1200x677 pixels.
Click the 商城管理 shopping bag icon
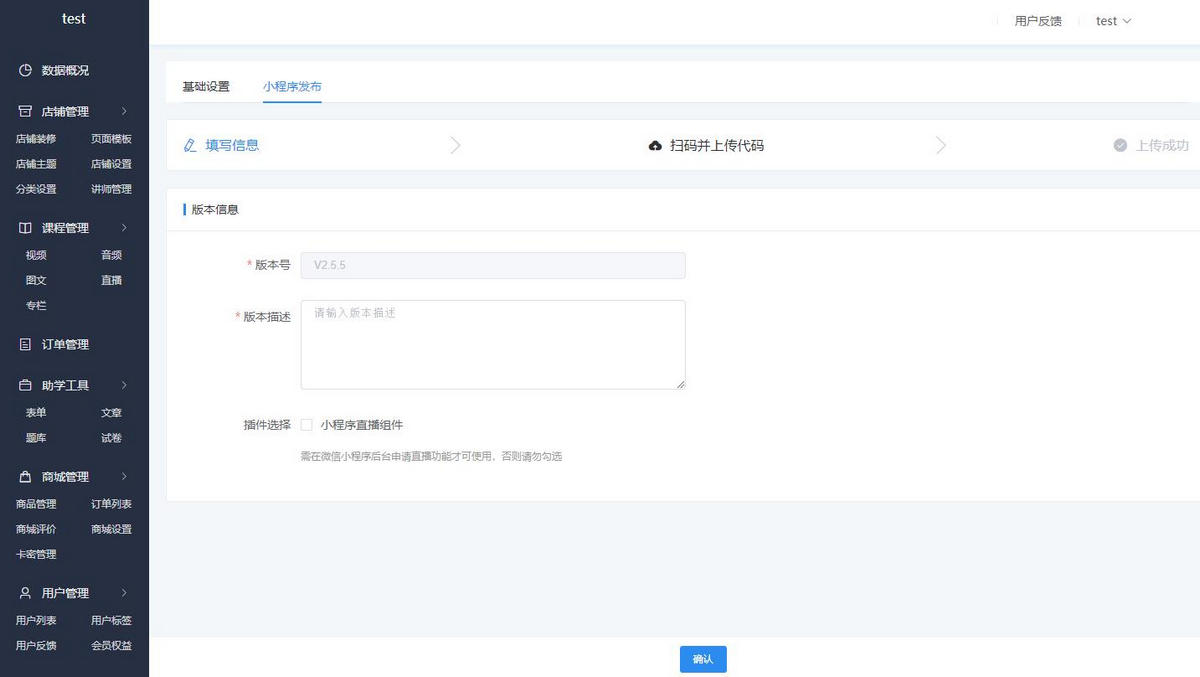[25, 477]
